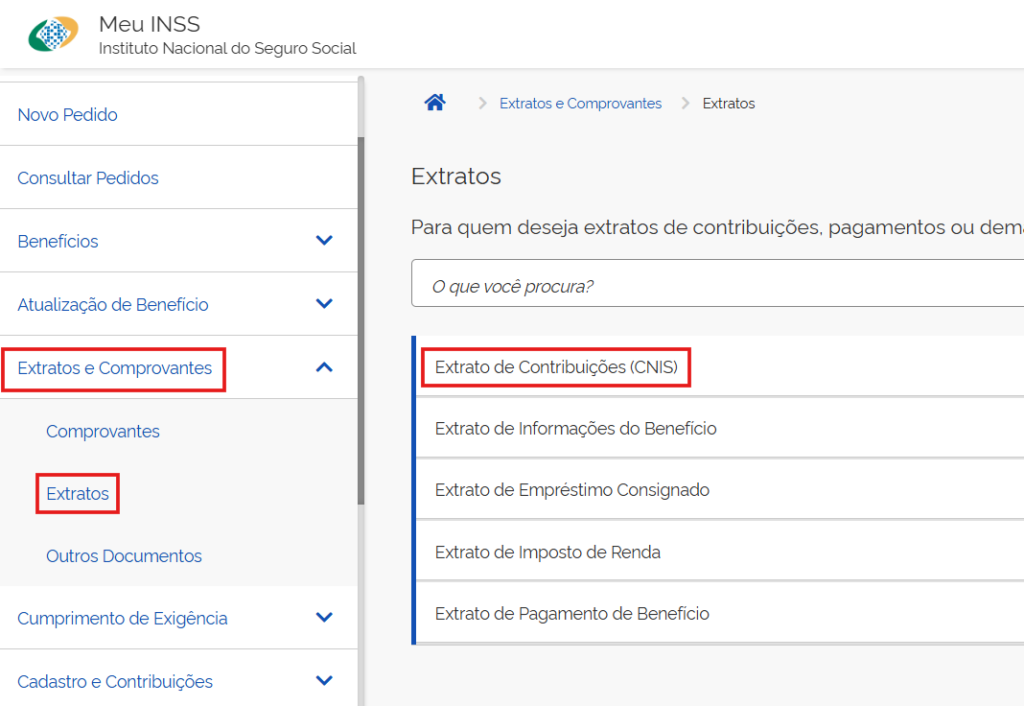Screen dimensions: 1024x706
Task: Select Comprovantes submenu item
Action: click(x=103, y=431)
